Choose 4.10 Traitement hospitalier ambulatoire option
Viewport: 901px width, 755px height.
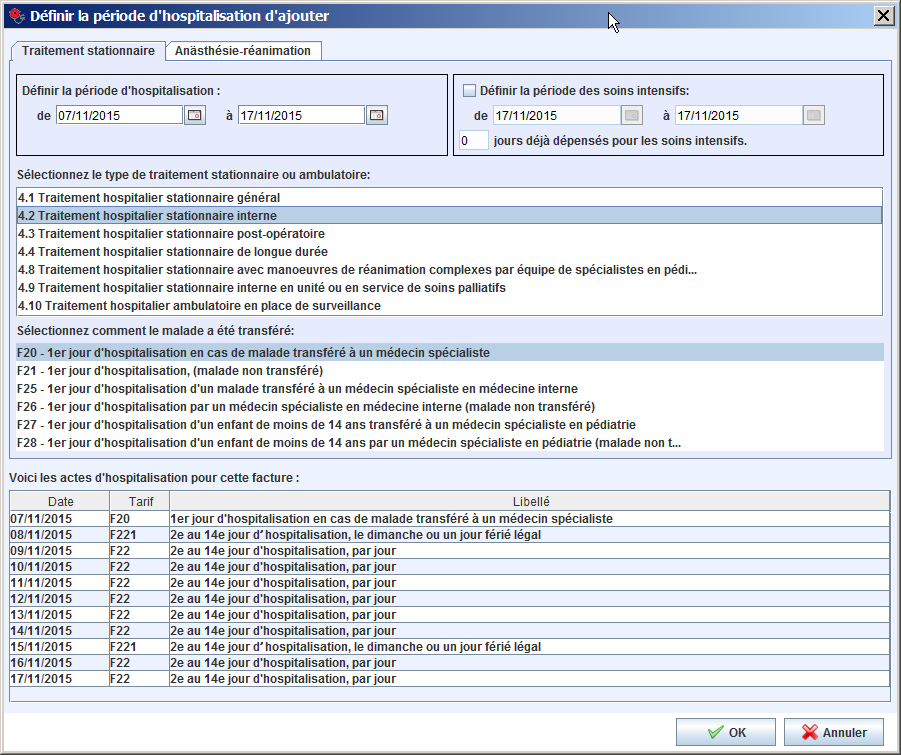click(199, 305)
